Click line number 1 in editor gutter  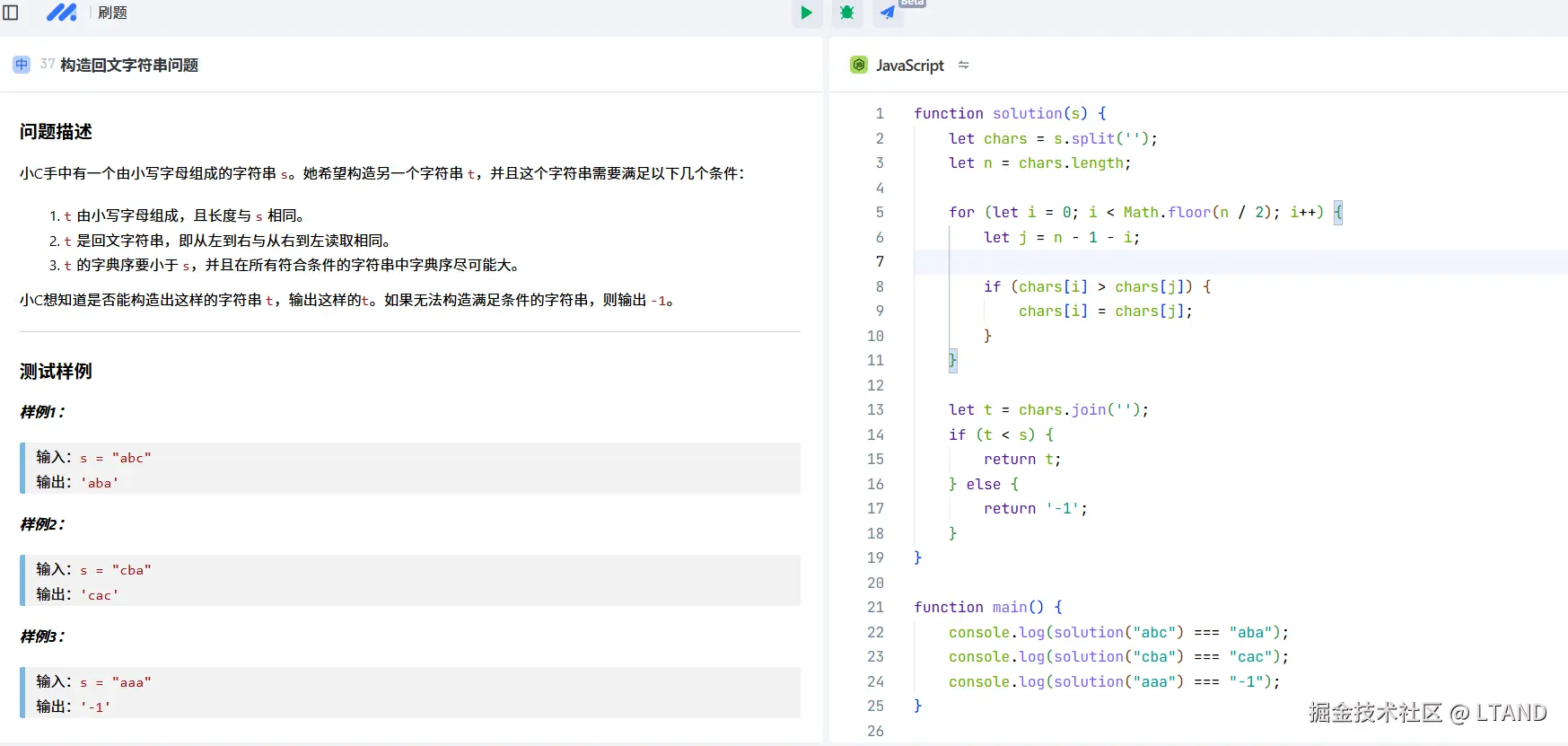tap(880, 114)
